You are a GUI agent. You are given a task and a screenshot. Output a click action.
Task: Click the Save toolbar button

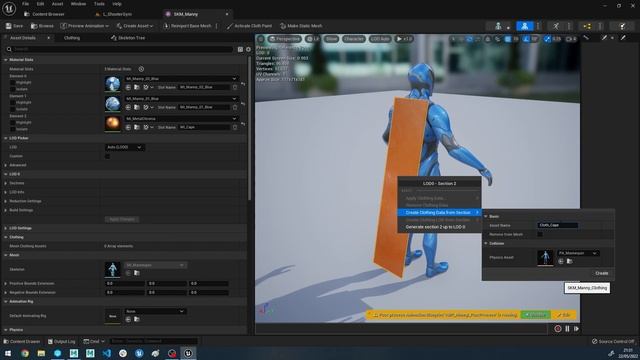click(14, 26)
